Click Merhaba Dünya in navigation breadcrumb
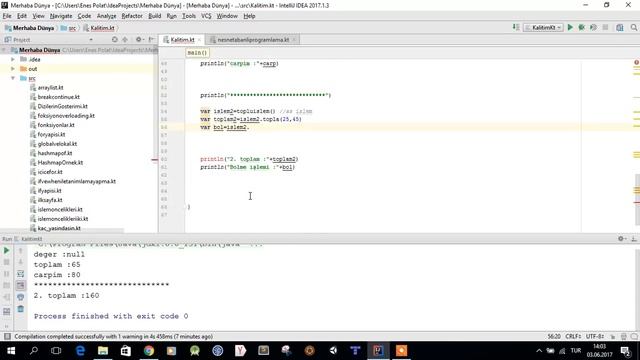This screenshot has width=640, height=360. coord(29,28)
